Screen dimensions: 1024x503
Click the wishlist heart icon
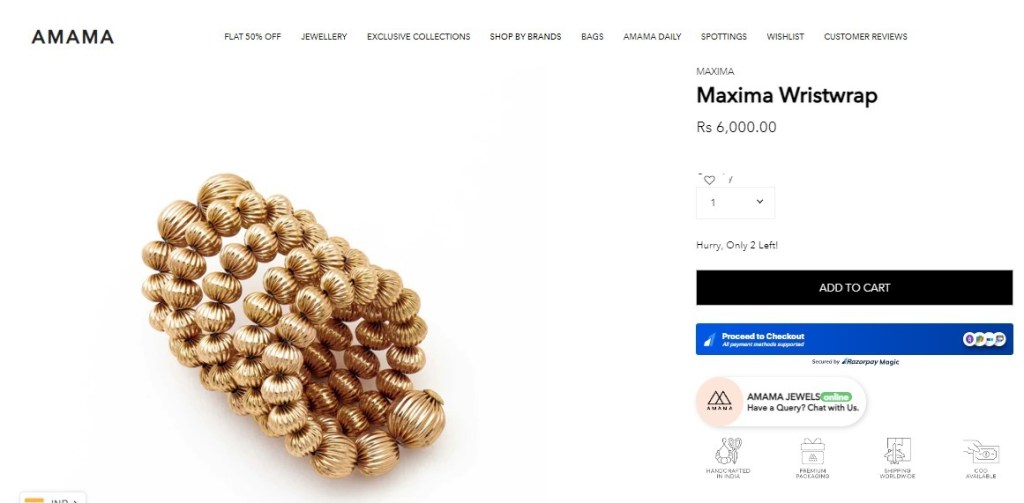[x=709, y=180]
